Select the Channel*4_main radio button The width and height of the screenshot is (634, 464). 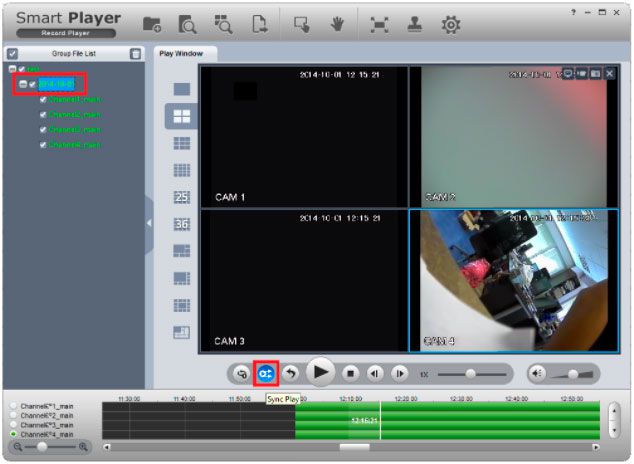[x=13, y=434]
